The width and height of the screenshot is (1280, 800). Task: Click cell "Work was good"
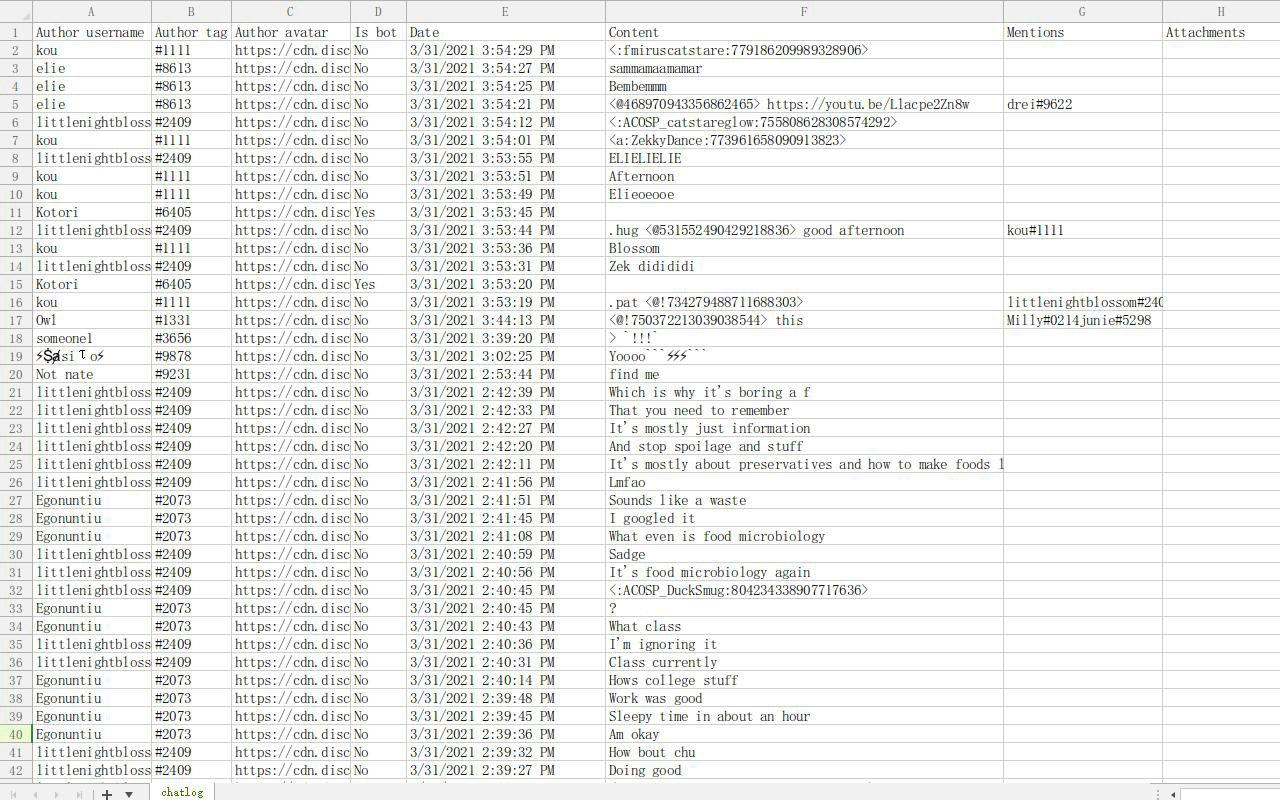804,698
